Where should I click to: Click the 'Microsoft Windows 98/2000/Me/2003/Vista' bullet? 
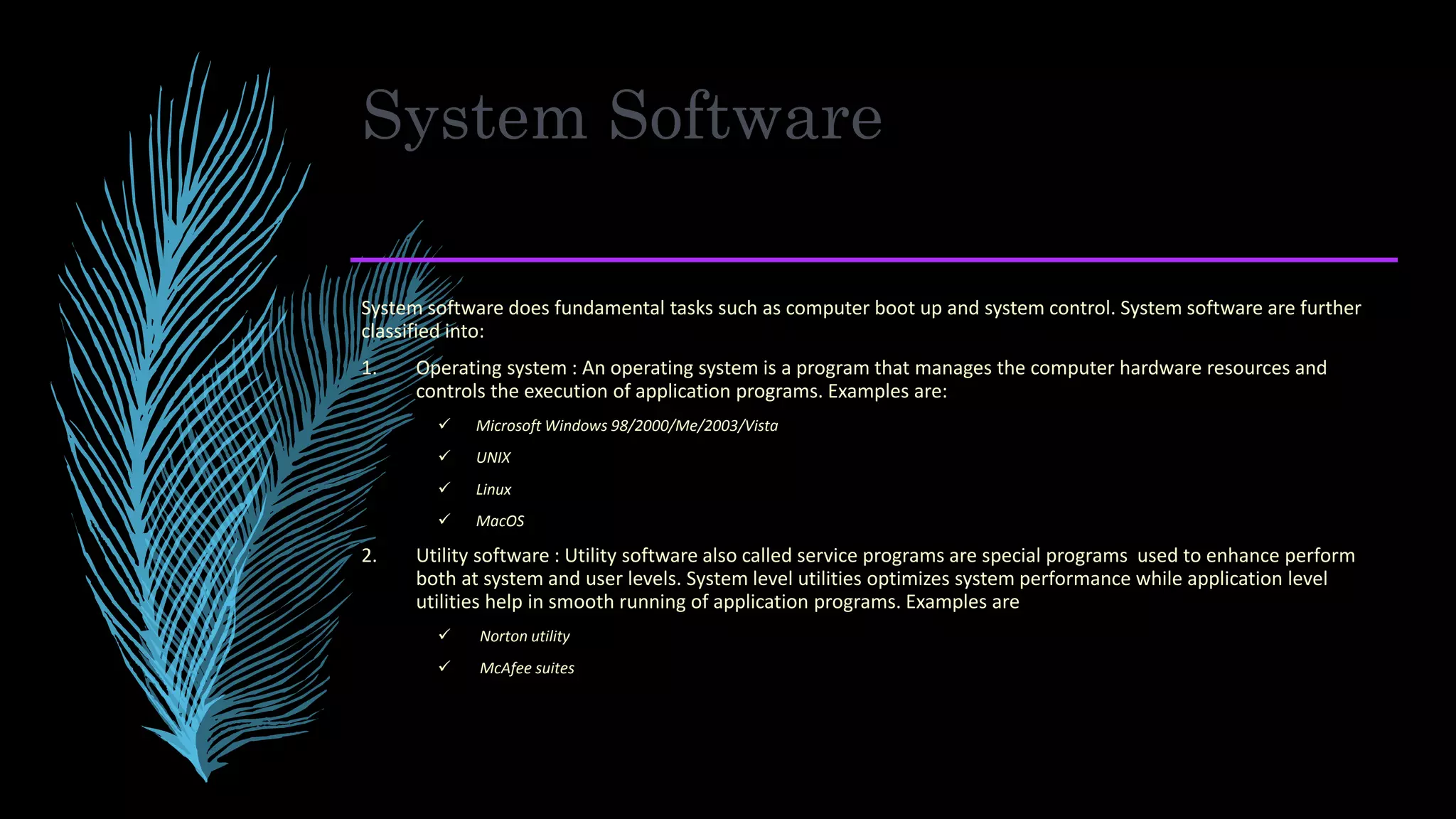point(627,425)
